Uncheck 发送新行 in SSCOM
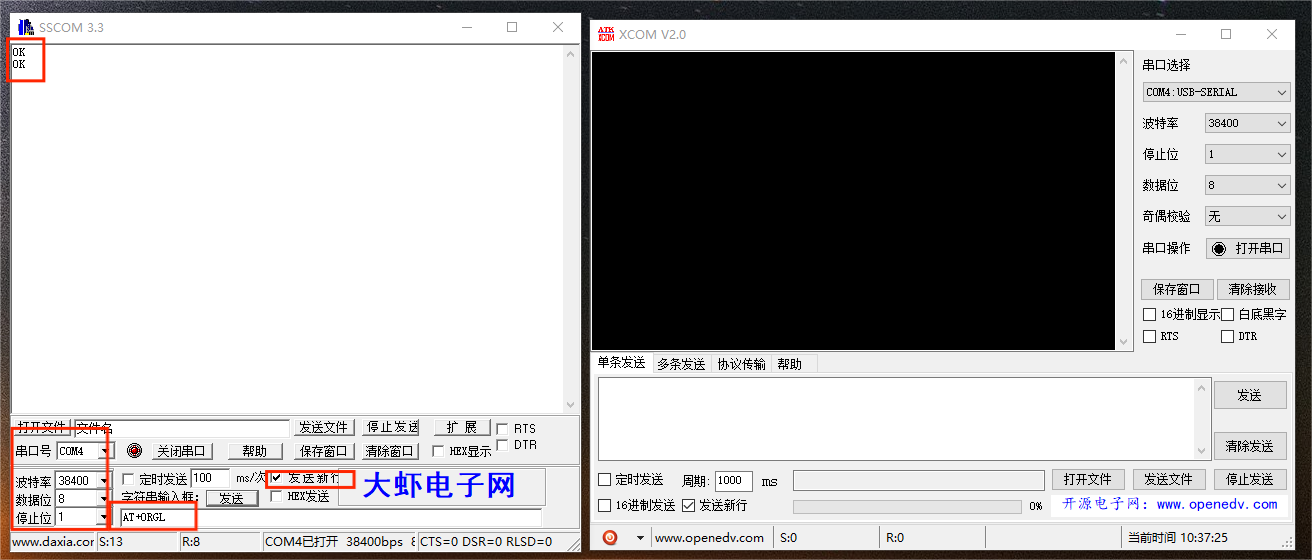The width and height of the screenshot is (1312, 560). coord(276,478)
